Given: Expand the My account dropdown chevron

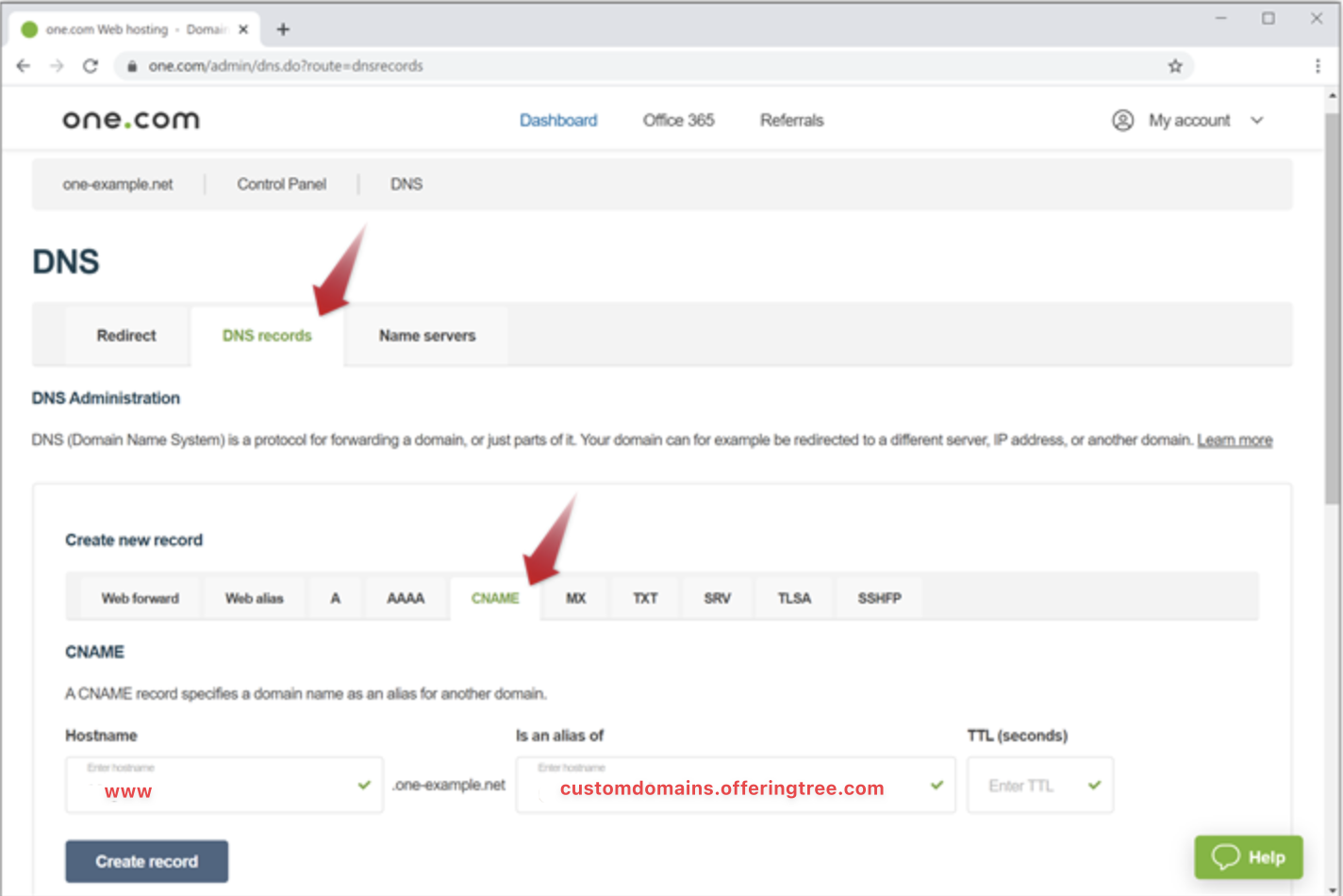Looking at the screenshot, I should pos(1257,121).
